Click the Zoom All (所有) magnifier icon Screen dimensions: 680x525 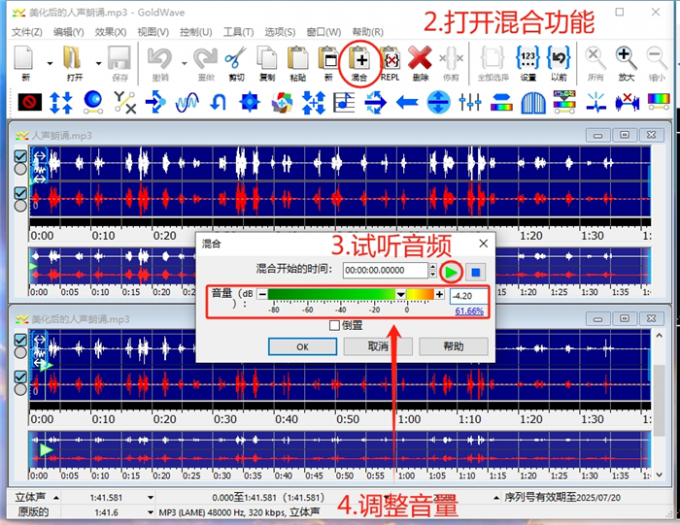point(595,58)
